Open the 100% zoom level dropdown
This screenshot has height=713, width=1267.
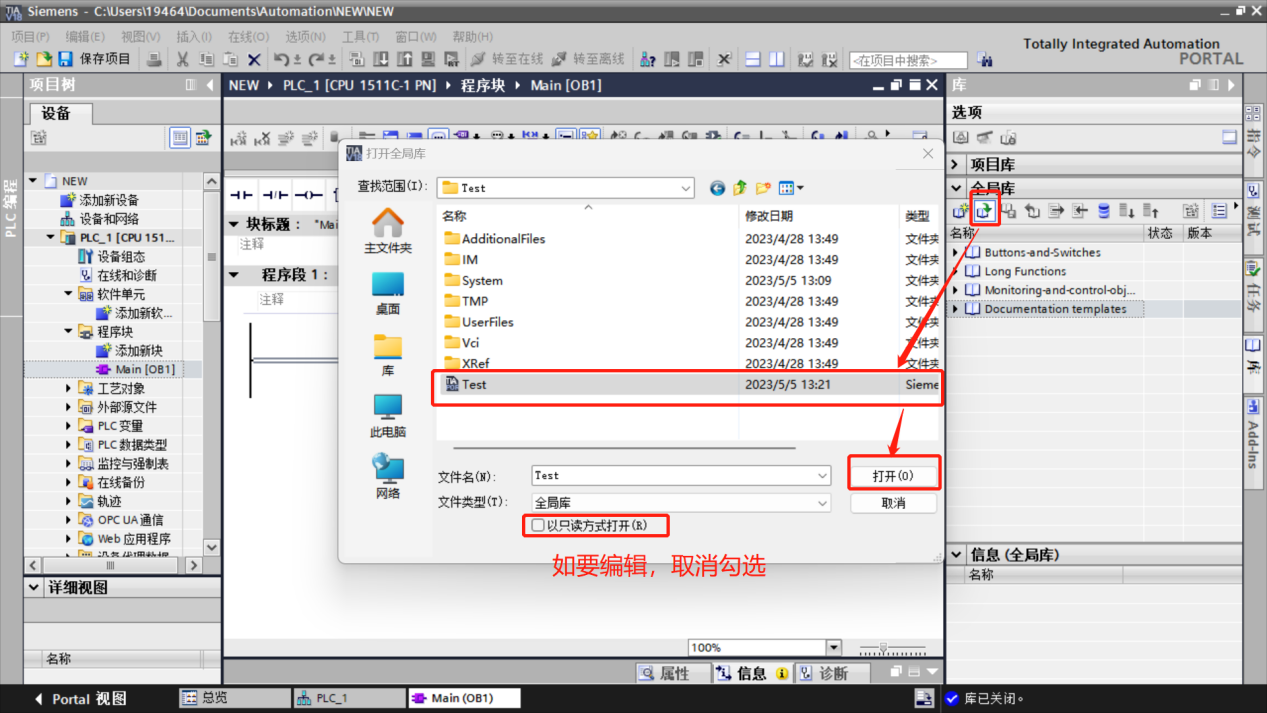[x=833, y=647]
